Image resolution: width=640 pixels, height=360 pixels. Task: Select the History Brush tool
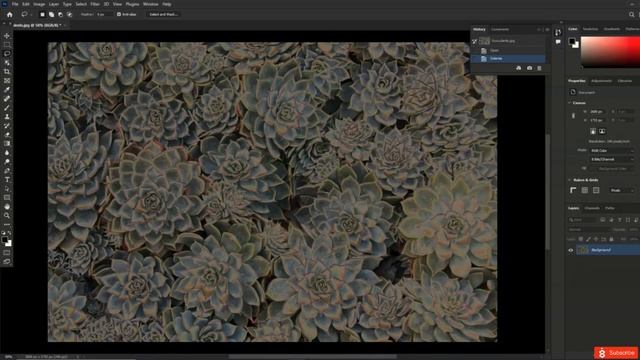[7, 126]
